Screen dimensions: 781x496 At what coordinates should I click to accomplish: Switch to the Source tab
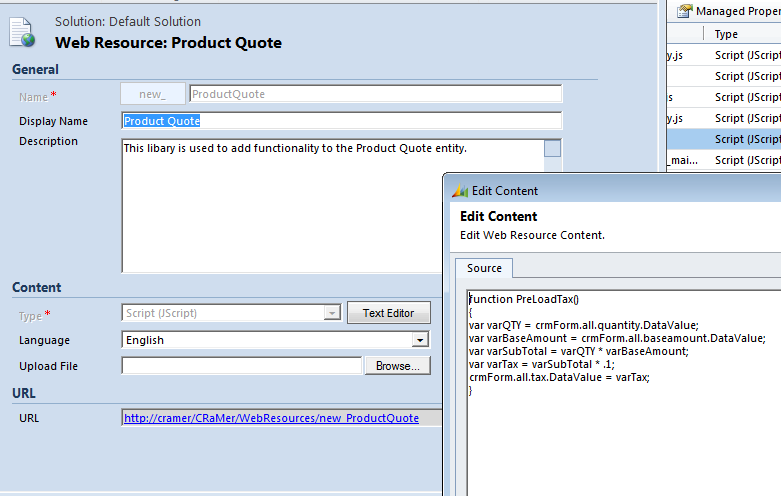point(484,269)
